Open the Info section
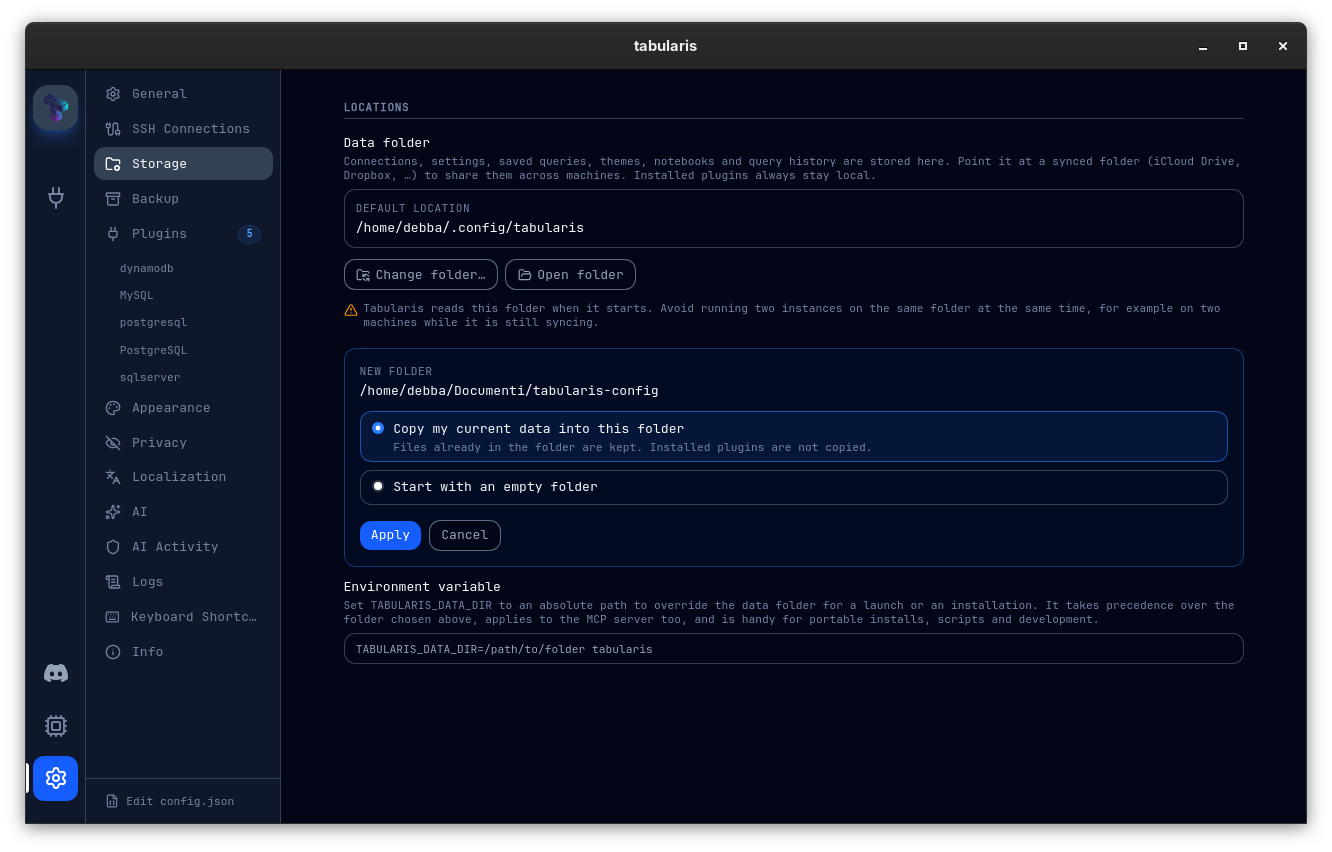 click(183, 652)
